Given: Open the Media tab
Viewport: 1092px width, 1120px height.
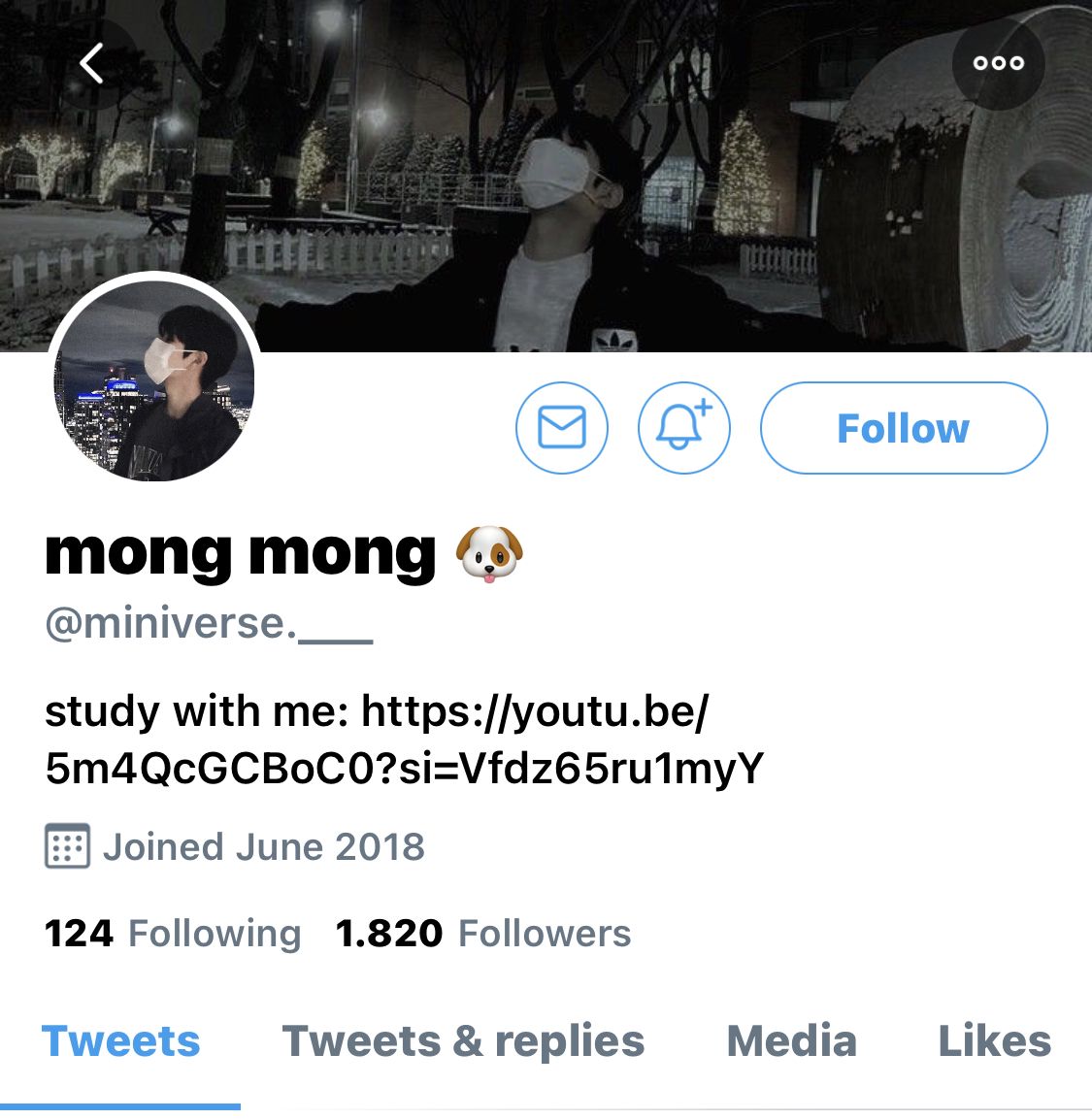Looking at the screenshot, I should (791, 1040).
